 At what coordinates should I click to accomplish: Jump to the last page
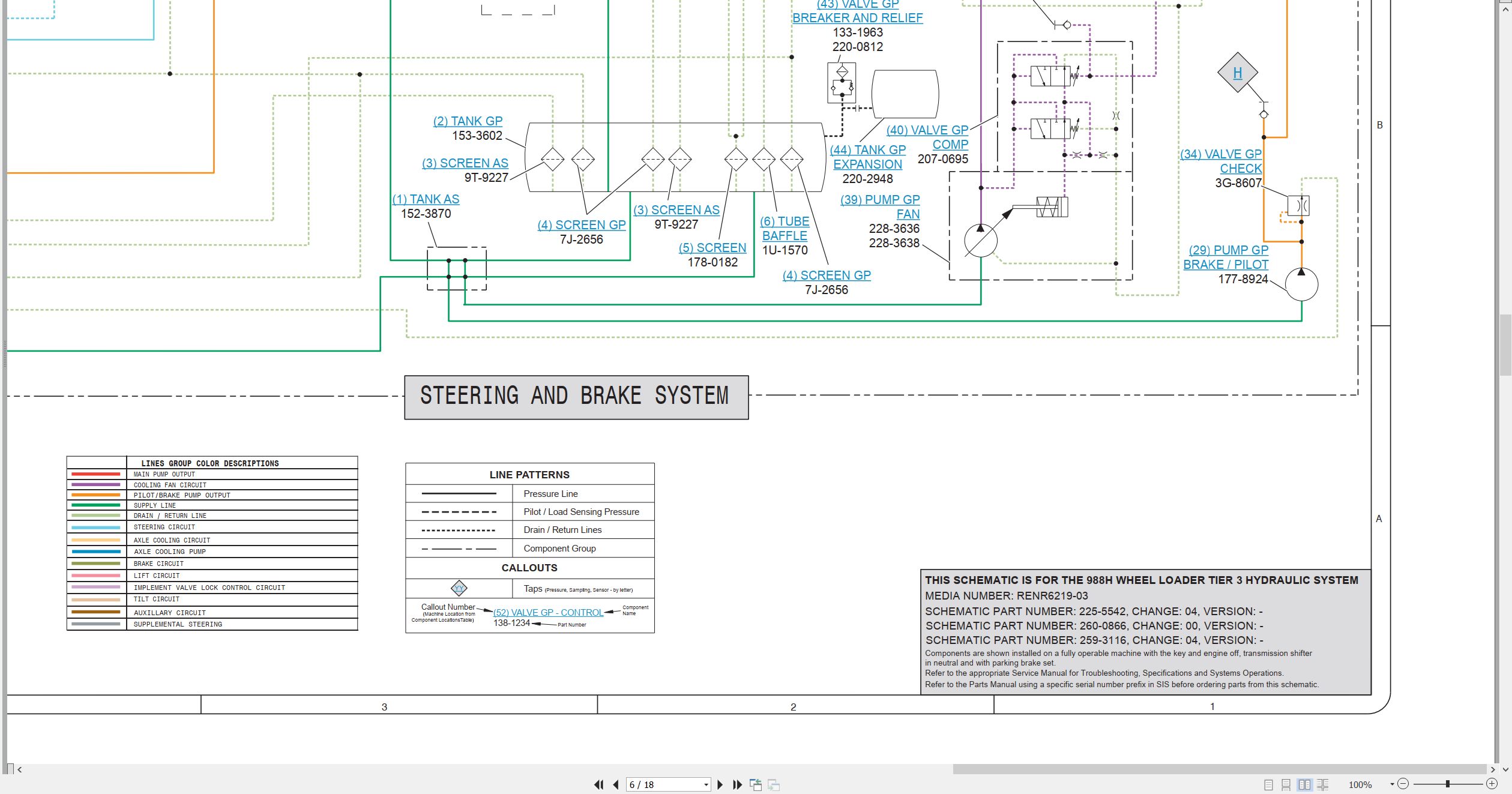[x=738, y=784]
